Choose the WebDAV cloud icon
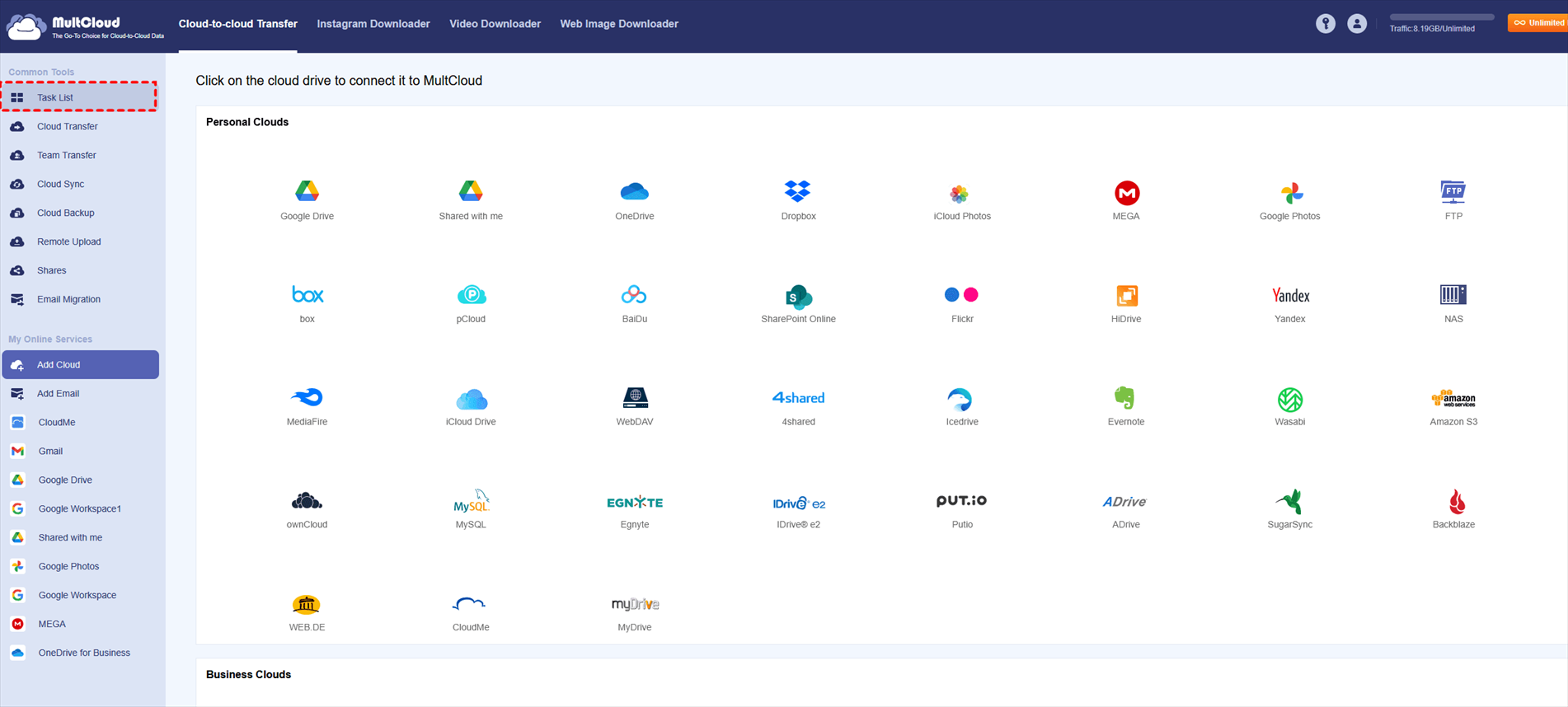The width and height of the screenshot is (1568, 707). pos(634,399)
